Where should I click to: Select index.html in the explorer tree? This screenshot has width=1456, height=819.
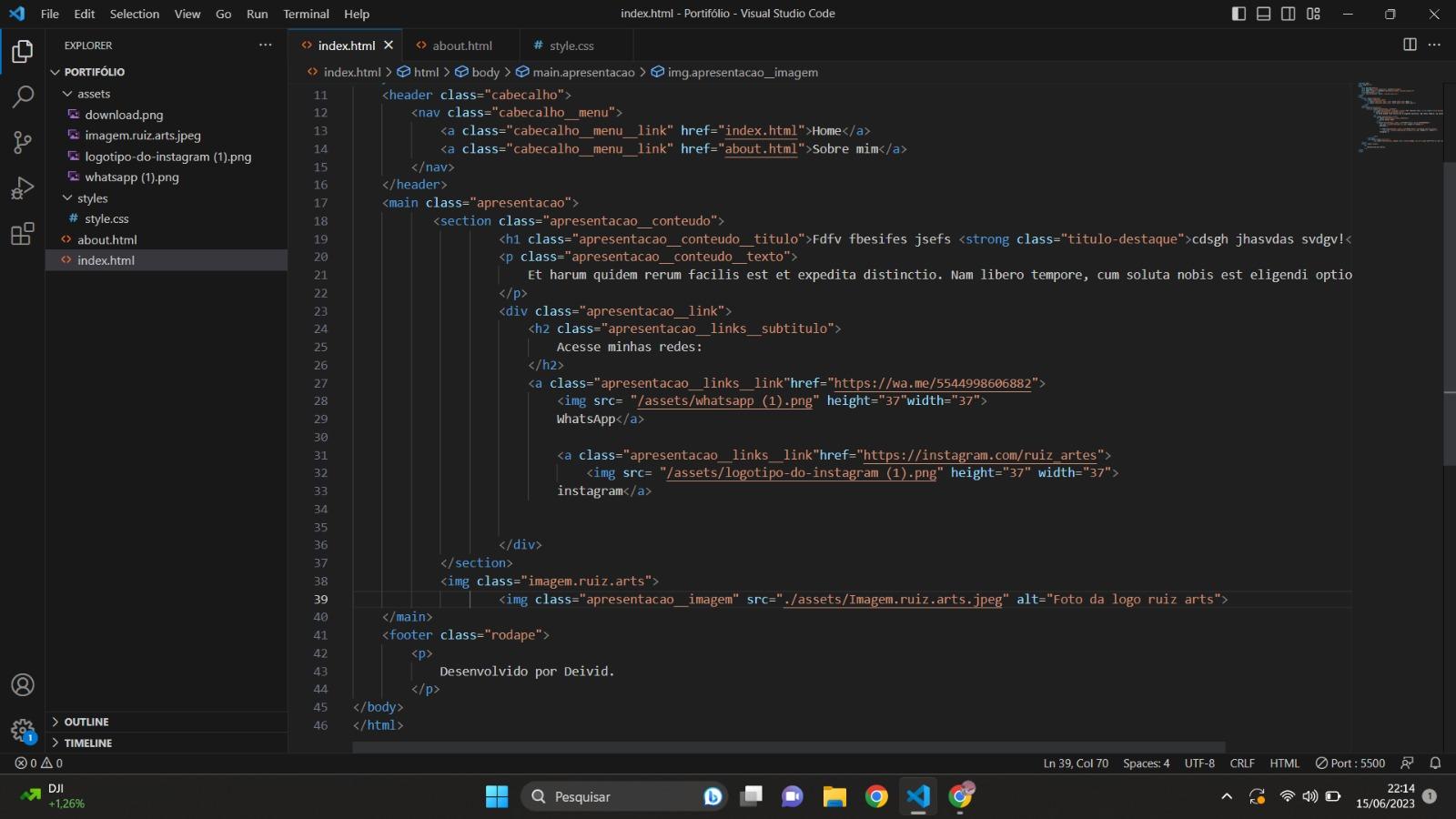[x=167, y=260]
